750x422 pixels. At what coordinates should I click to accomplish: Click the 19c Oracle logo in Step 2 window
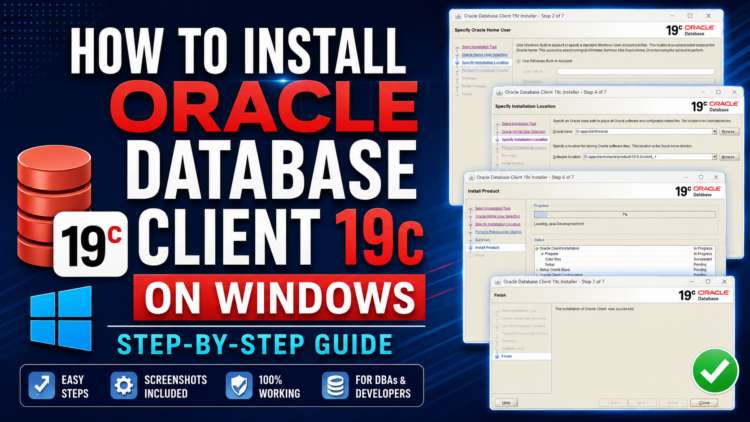pos(691,30)
